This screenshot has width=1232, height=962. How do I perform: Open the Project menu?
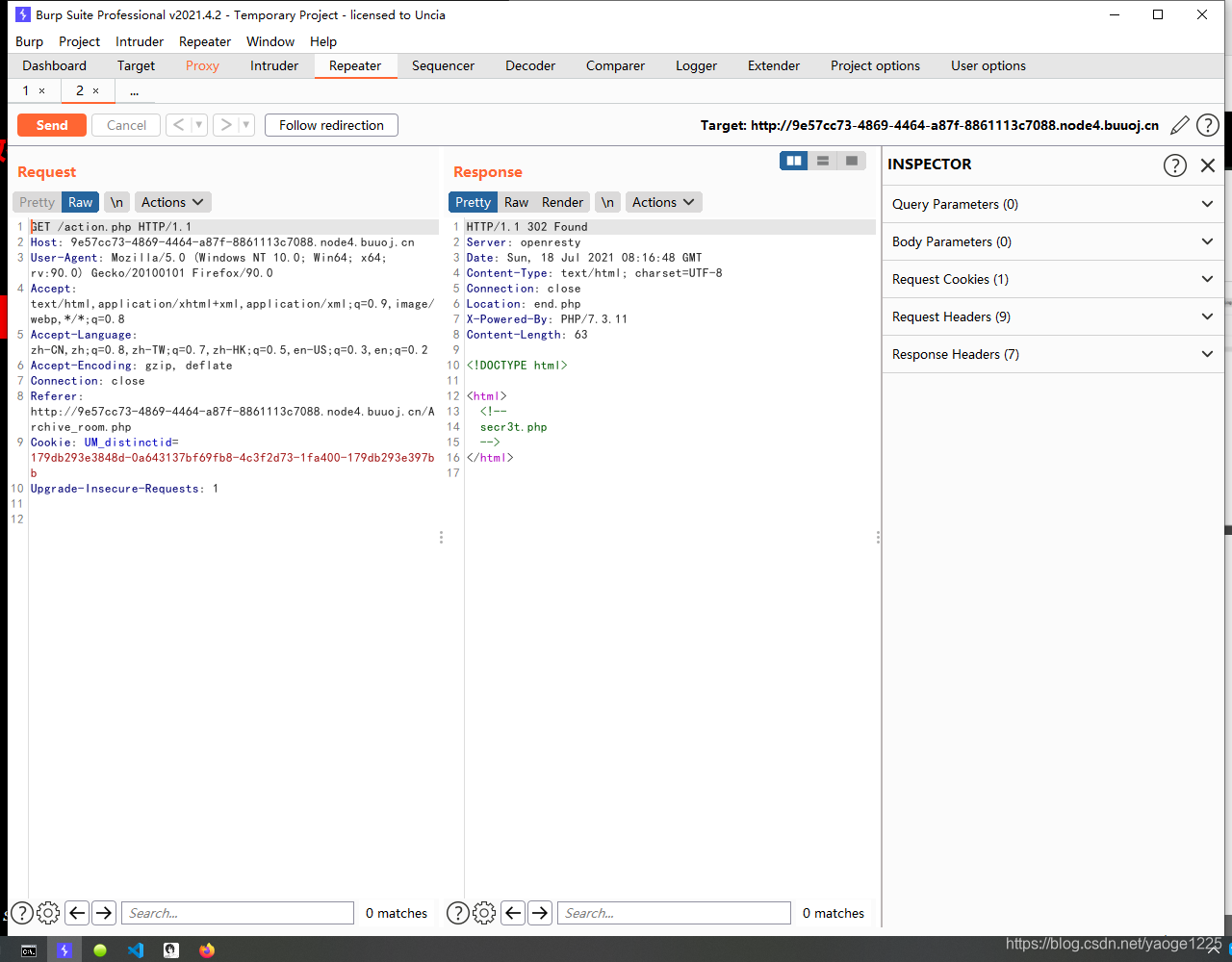pos(79,41)
